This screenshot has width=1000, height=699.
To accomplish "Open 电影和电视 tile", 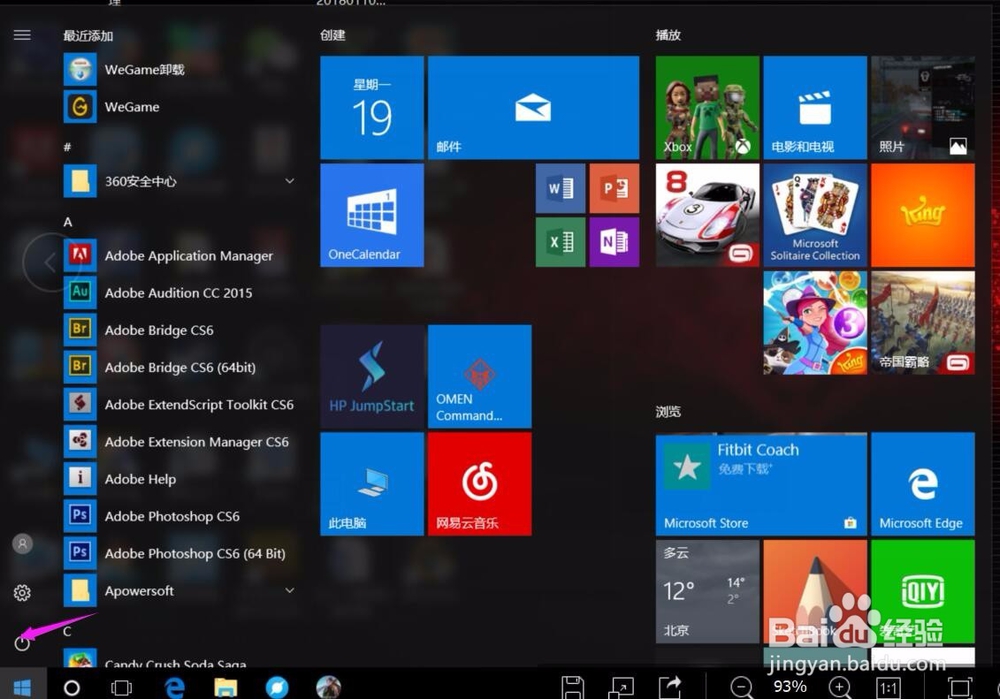I will point(815,107).
